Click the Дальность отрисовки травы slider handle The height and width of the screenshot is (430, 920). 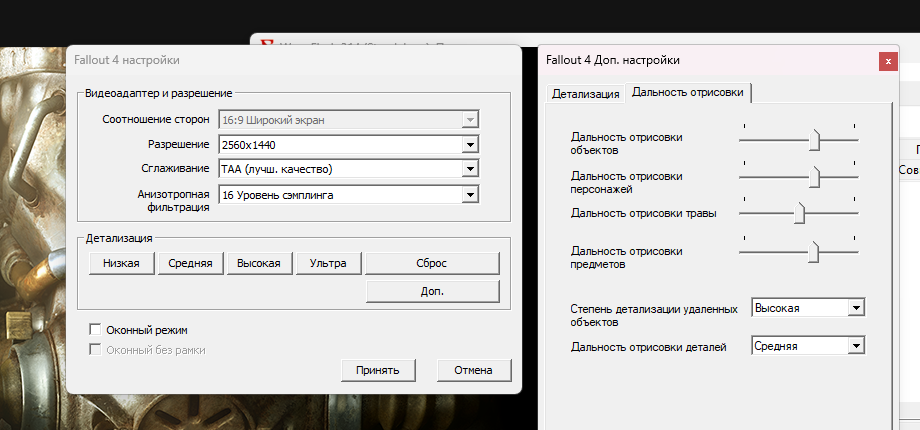800,213
